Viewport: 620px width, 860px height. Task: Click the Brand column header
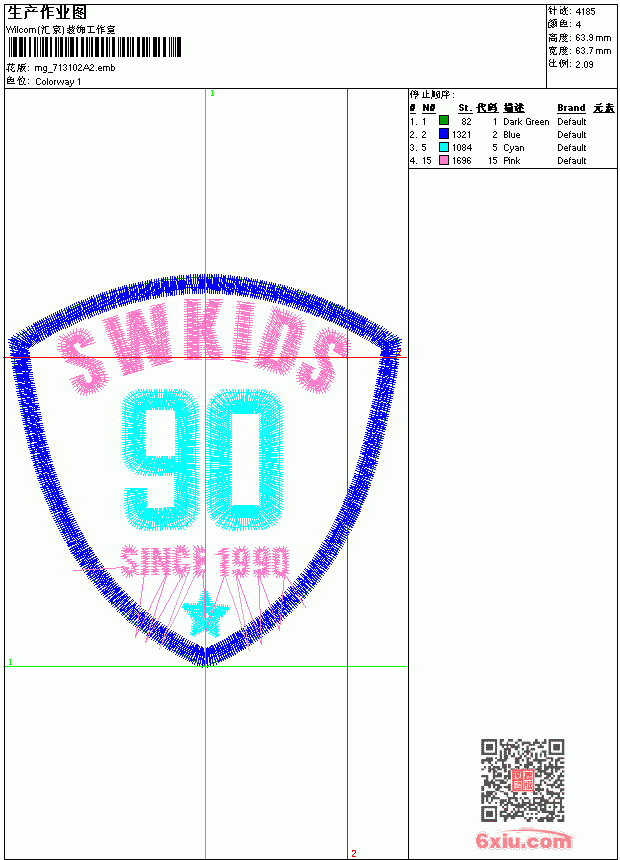(571, 108)
